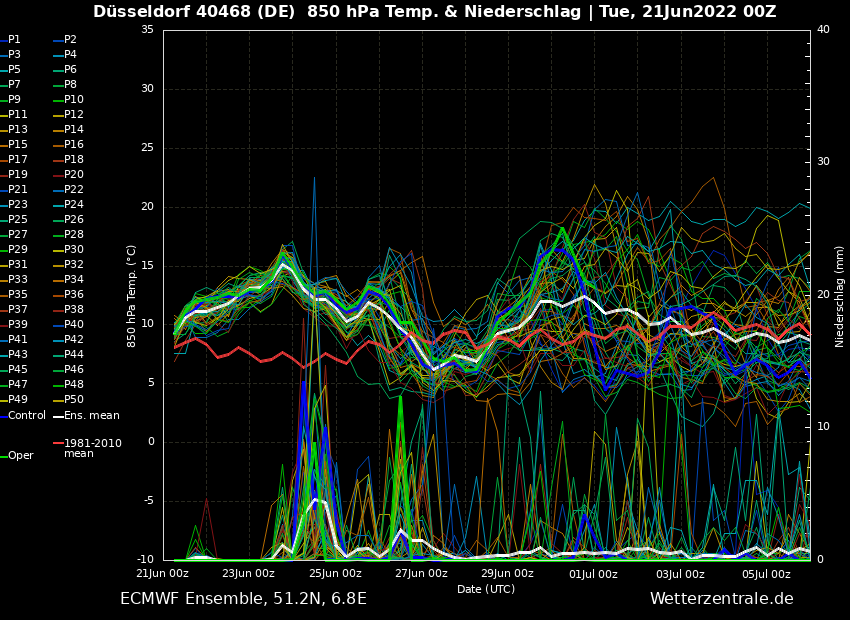Click the Niederschlag (mm) axis label
Screen dimensions: 850x620
pyautogui.click(x=840, y=296)
